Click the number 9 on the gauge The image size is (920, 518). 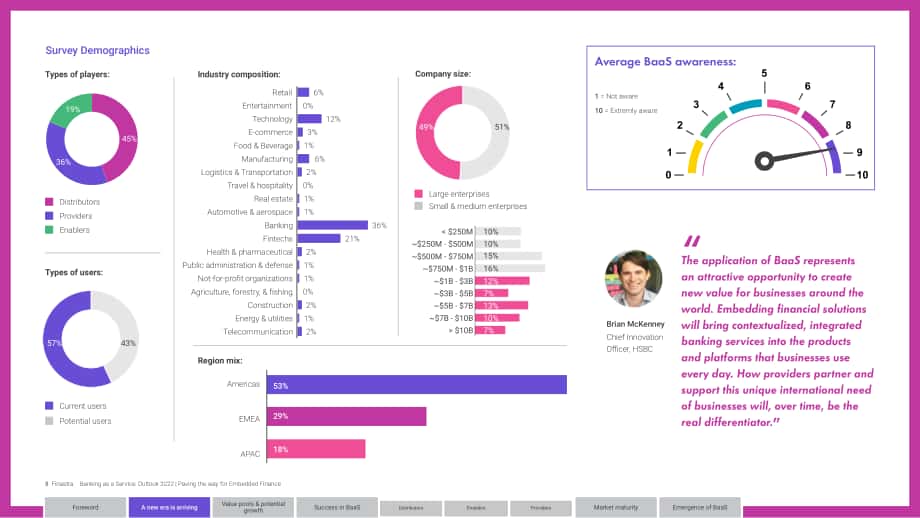coord(859,153)
